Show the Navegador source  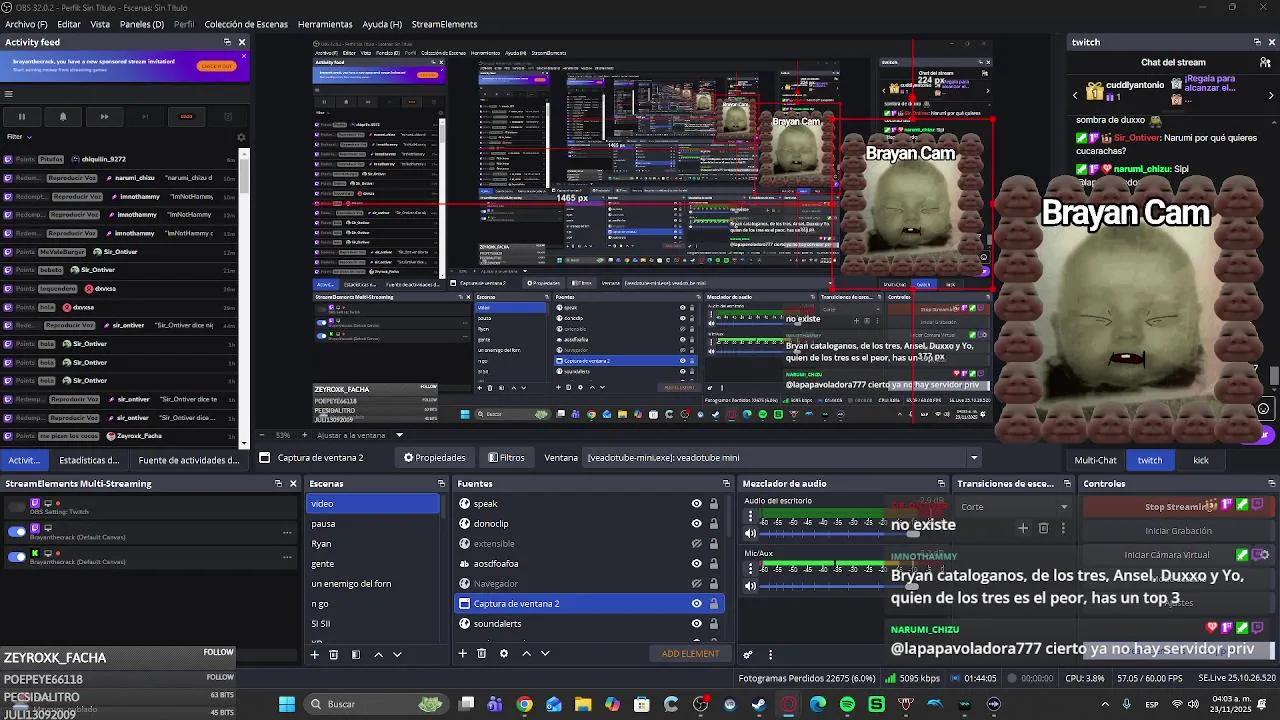click(x=696, y=584)
